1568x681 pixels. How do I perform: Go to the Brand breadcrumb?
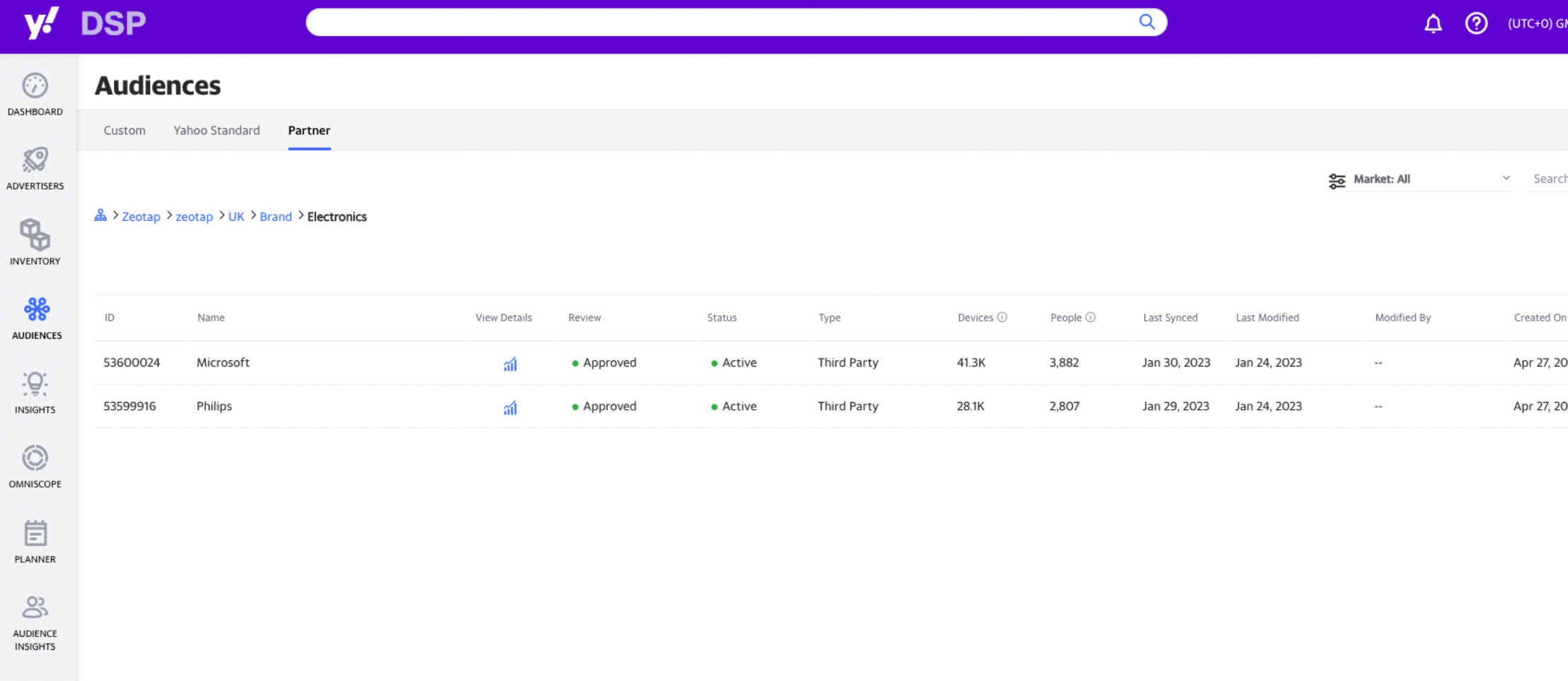click(276, 217)
